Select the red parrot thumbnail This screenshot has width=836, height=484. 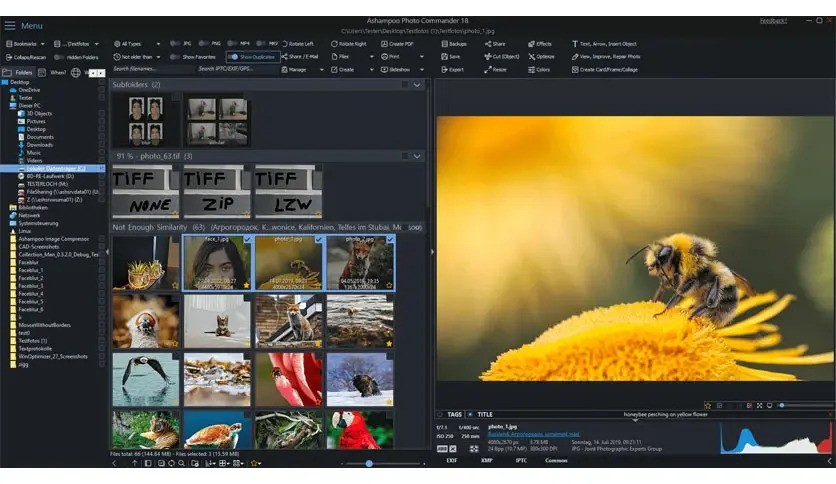(x=360, y=430)
